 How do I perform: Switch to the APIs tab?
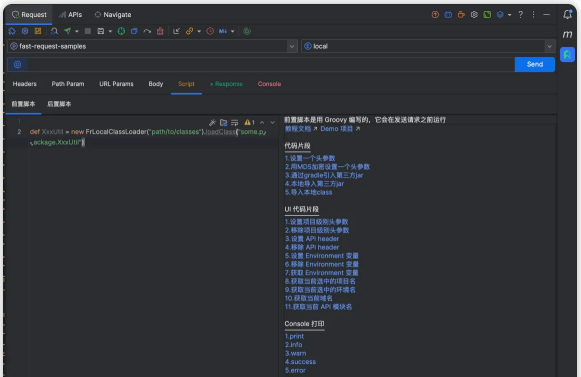70,14
